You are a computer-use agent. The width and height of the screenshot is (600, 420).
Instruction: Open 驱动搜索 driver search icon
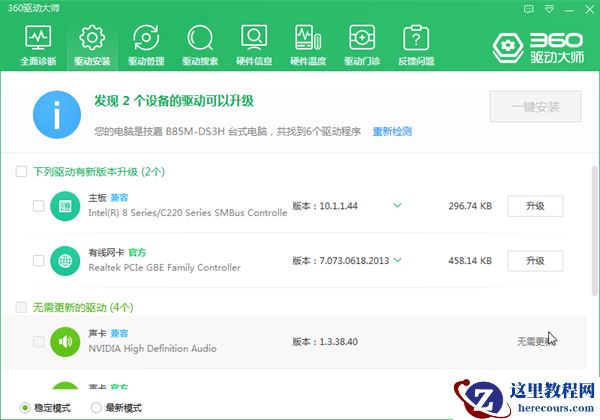200,45
